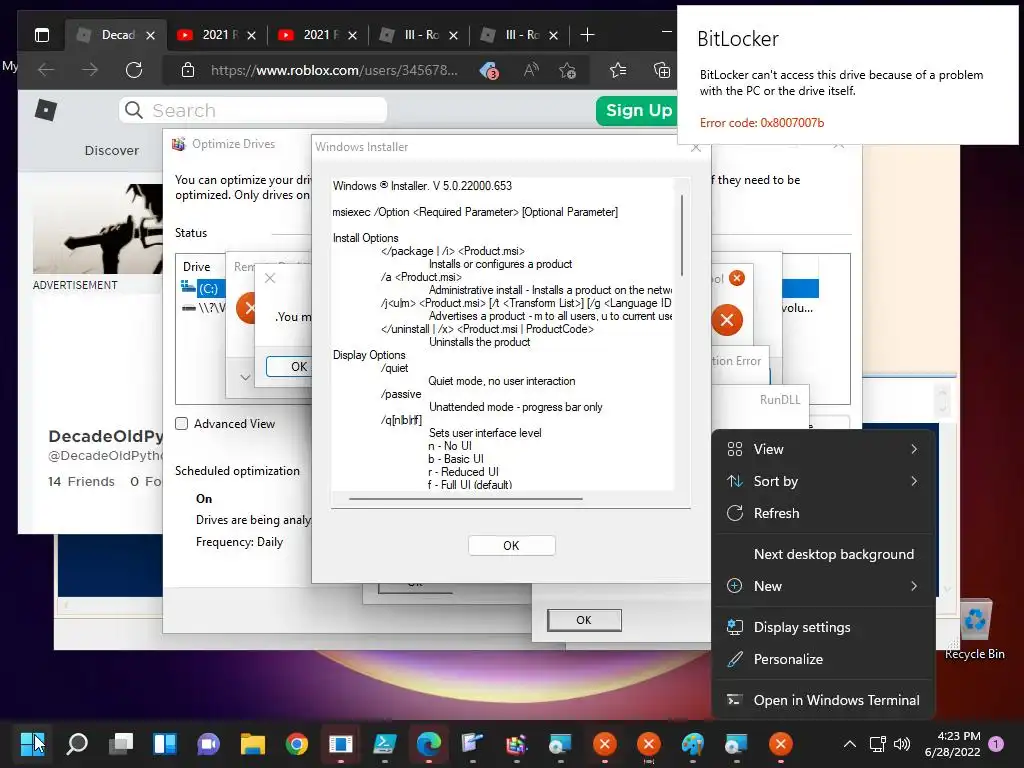Open the Windows Start menu

33,743
